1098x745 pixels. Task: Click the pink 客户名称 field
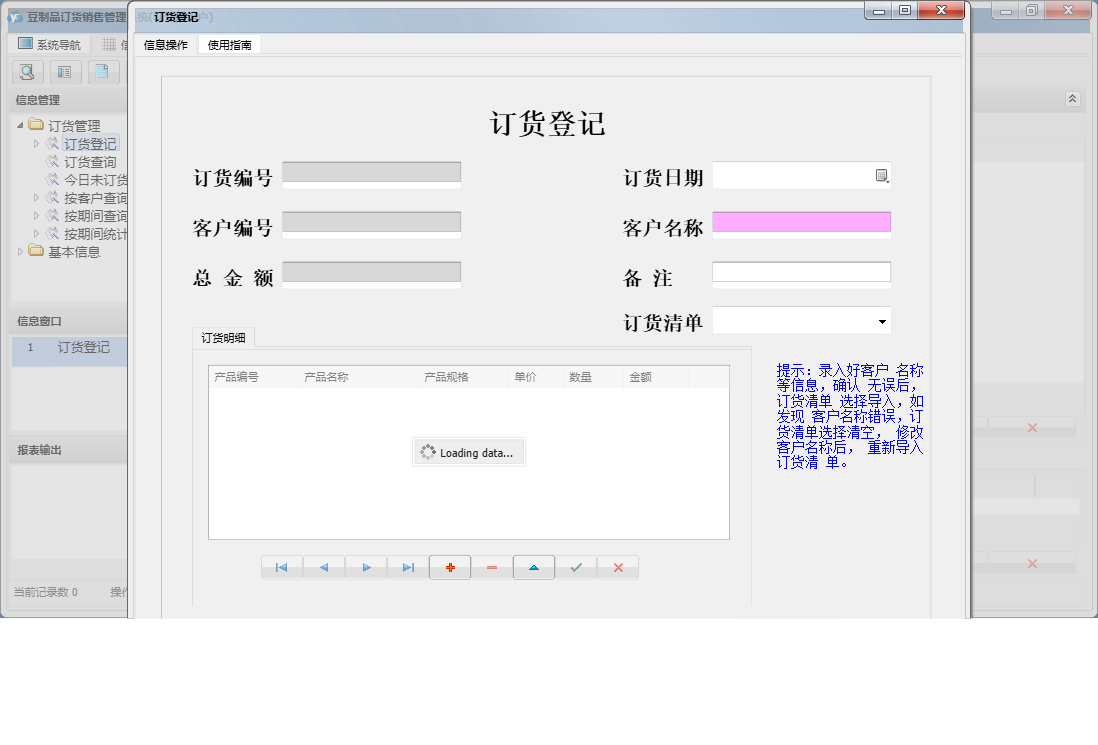tap(801, 222)
